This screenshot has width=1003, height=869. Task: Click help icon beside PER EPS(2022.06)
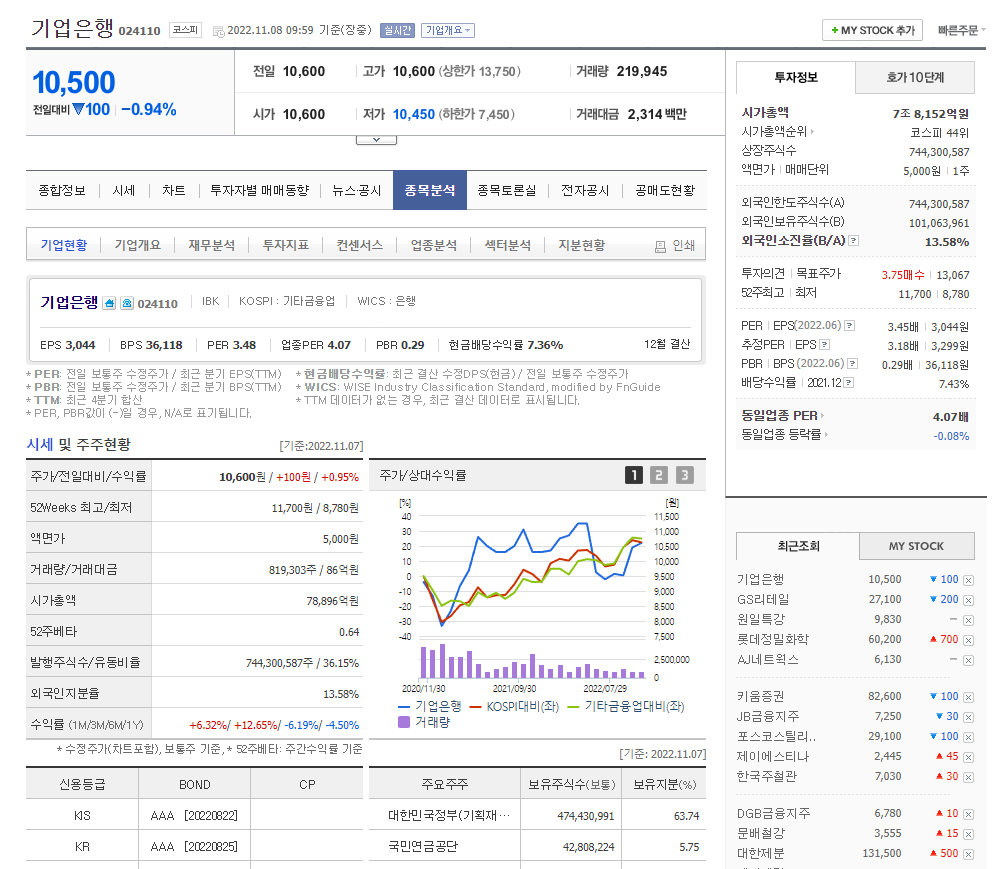849,325
